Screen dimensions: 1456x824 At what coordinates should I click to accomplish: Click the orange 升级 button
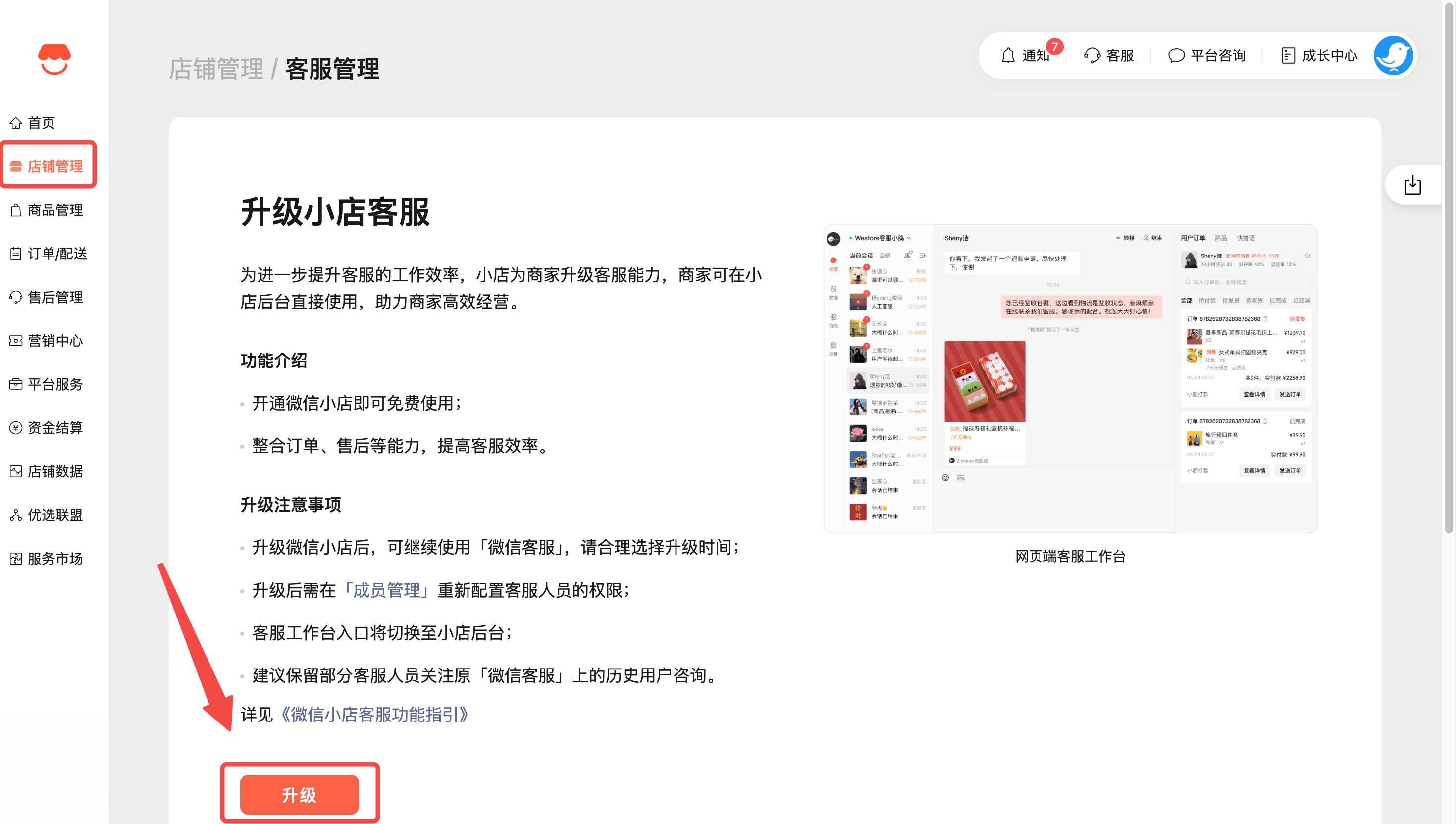click(x=299, y=795)
